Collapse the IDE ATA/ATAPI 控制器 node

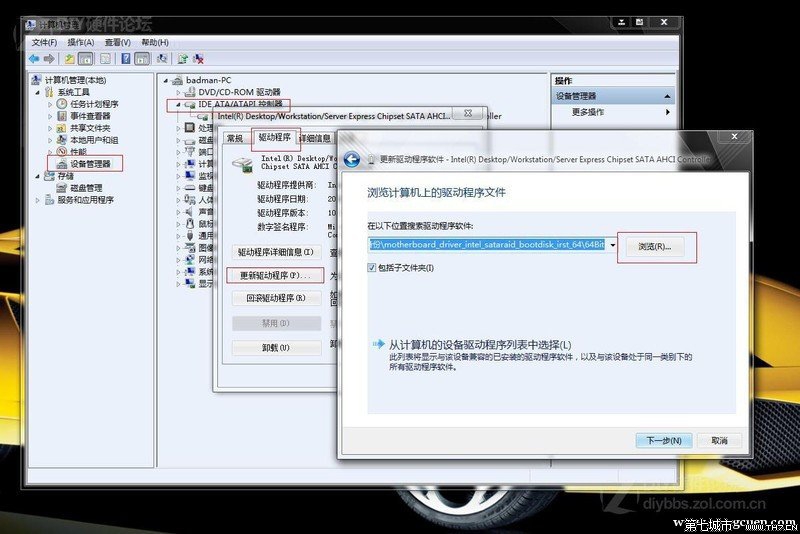(178, 105)
